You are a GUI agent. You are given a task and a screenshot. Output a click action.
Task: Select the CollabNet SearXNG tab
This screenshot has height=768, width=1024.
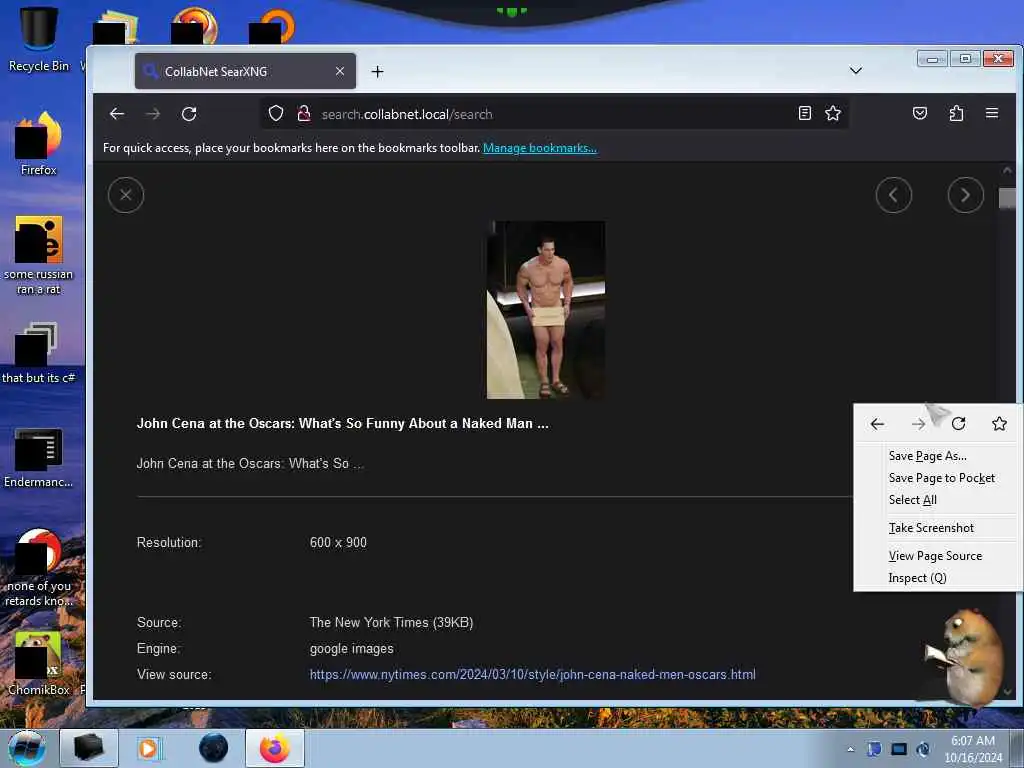245,71
